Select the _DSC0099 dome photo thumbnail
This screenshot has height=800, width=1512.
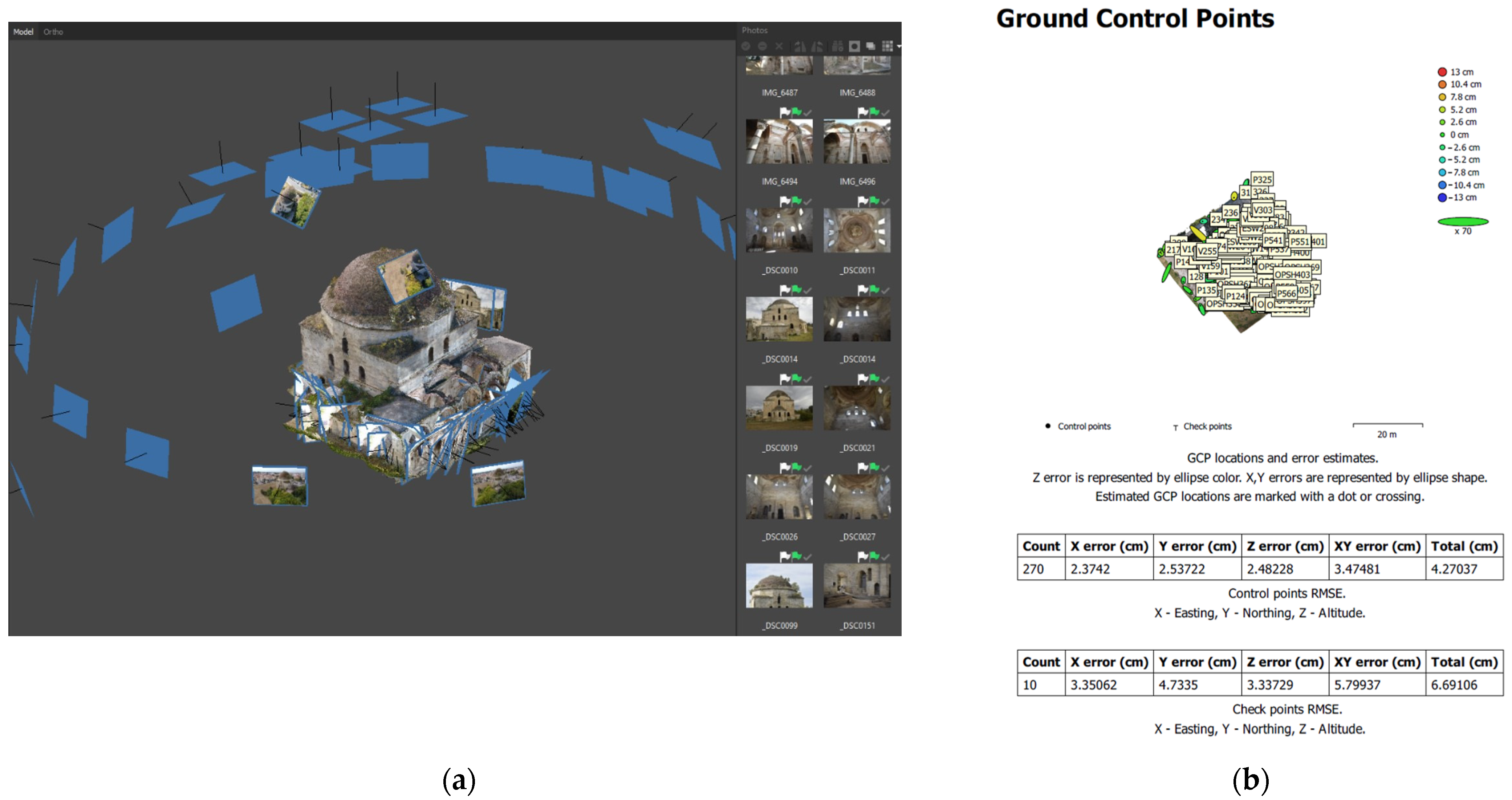click(779, 586)
